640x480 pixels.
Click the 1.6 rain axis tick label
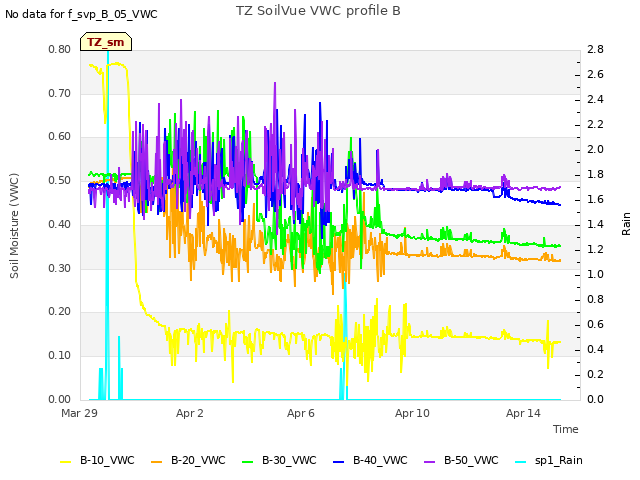coord(596,199)
